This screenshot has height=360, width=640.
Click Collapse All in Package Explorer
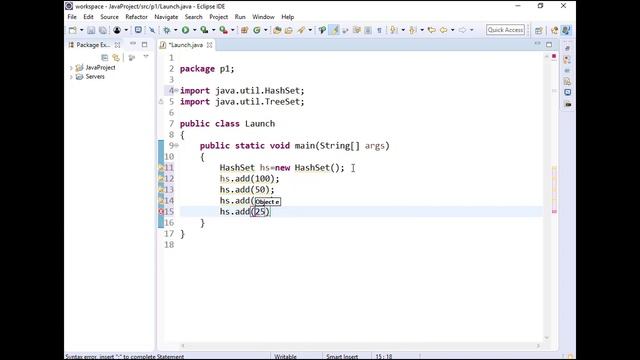point(105,58)
